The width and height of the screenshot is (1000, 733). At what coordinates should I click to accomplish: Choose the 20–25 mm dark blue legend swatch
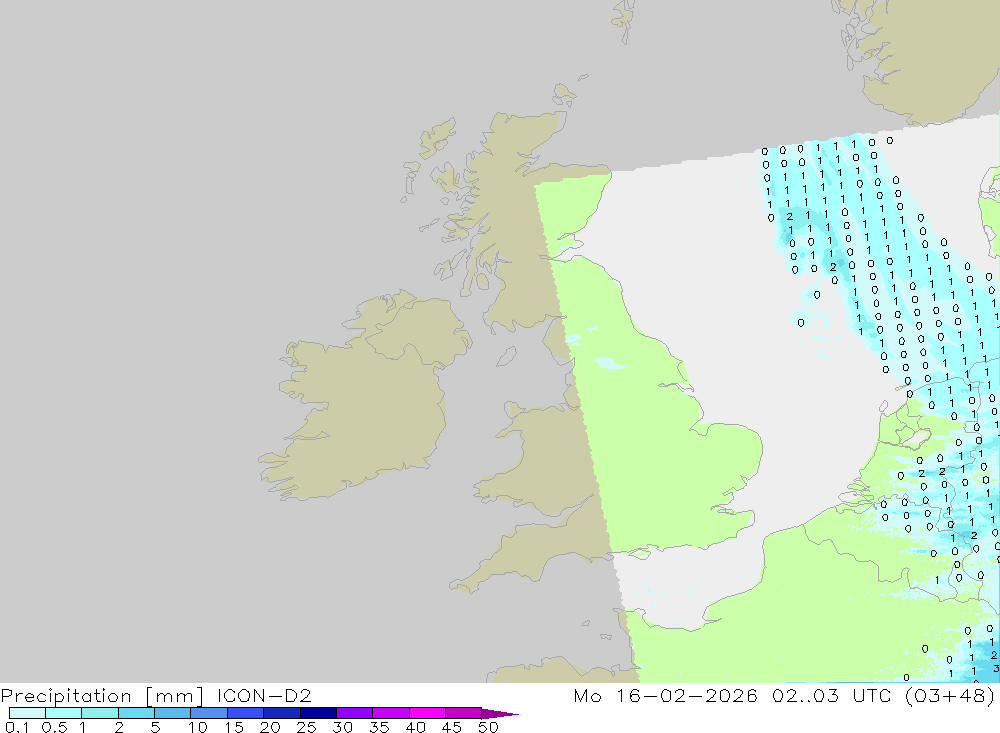pyautogui.click(x=282, y=713)
